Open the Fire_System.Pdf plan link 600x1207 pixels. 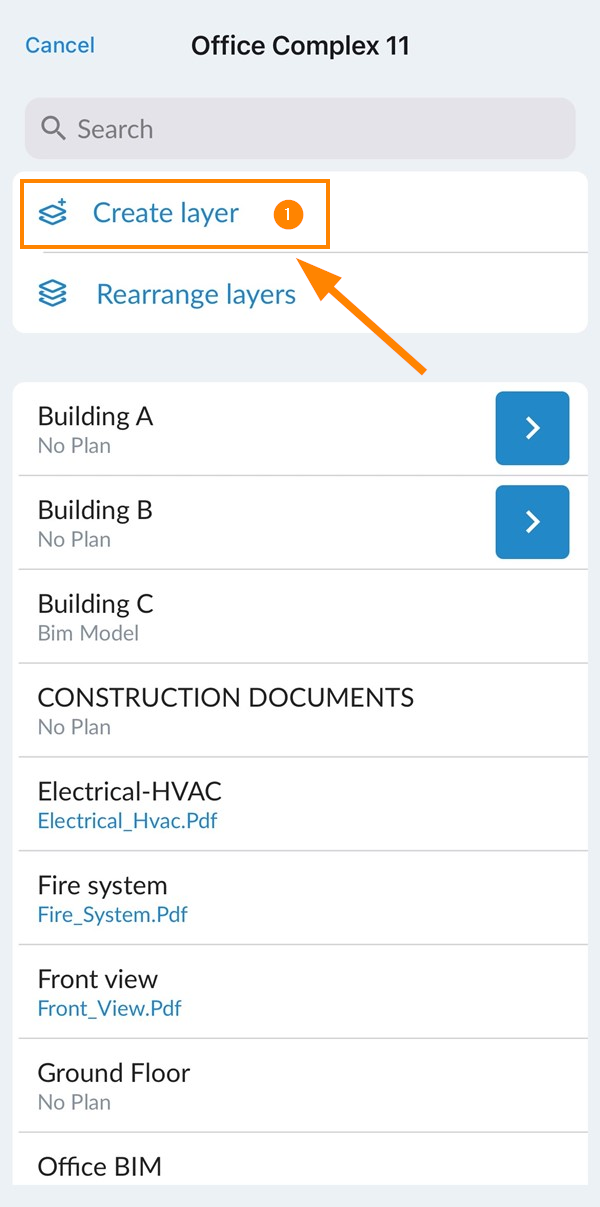(x=112, y=914)
